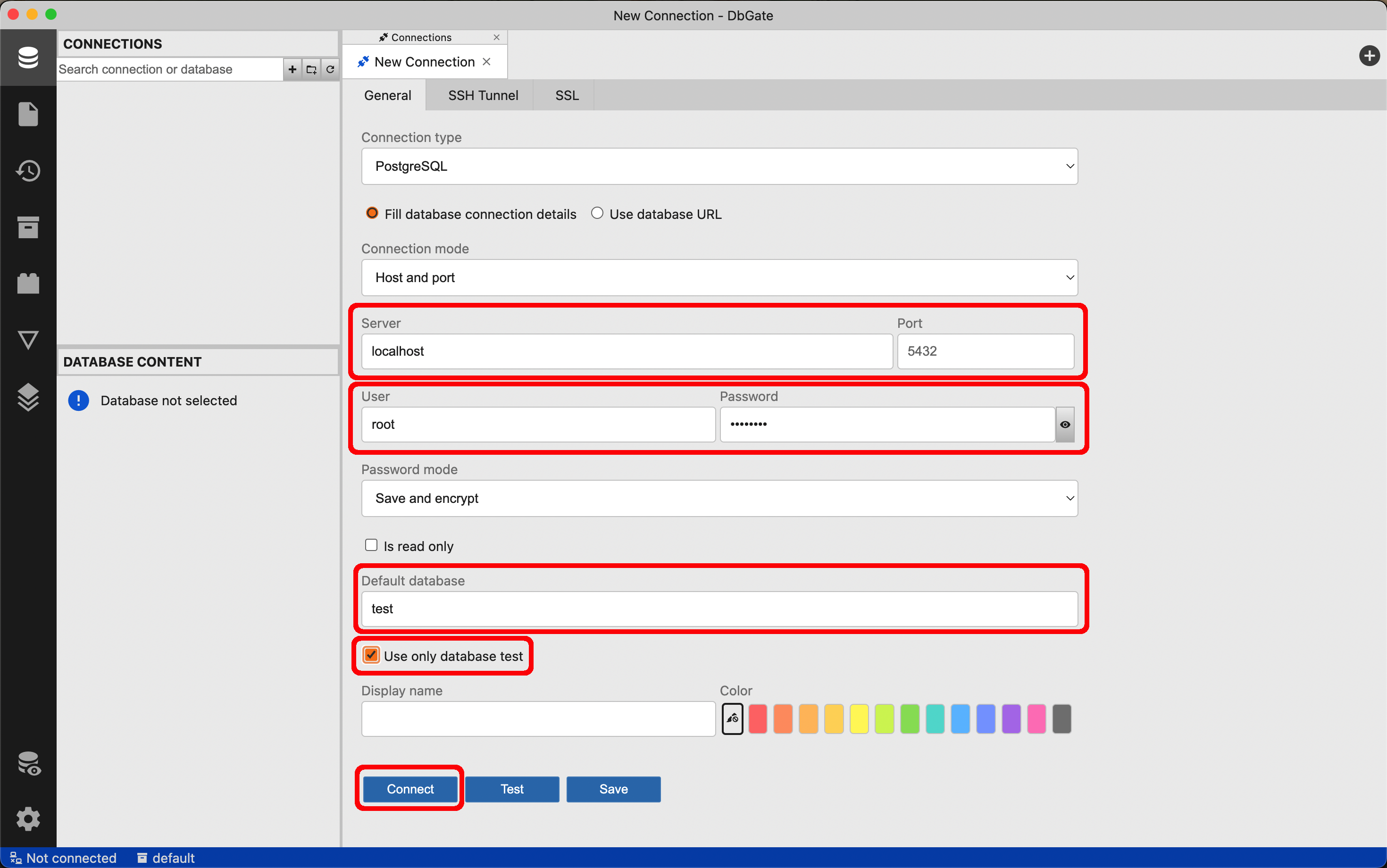The image size is (1387, 868).
Task: Click the Test button
Action: [x=511, y=789]
